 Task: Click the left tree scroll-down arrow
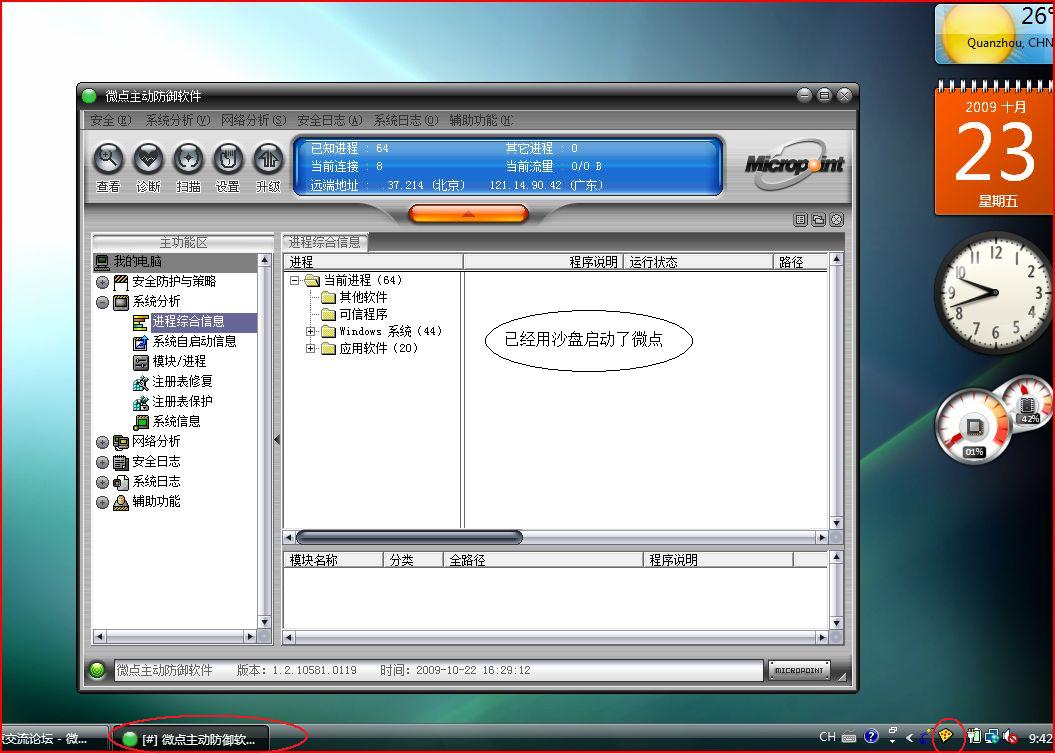click(264, 622)
